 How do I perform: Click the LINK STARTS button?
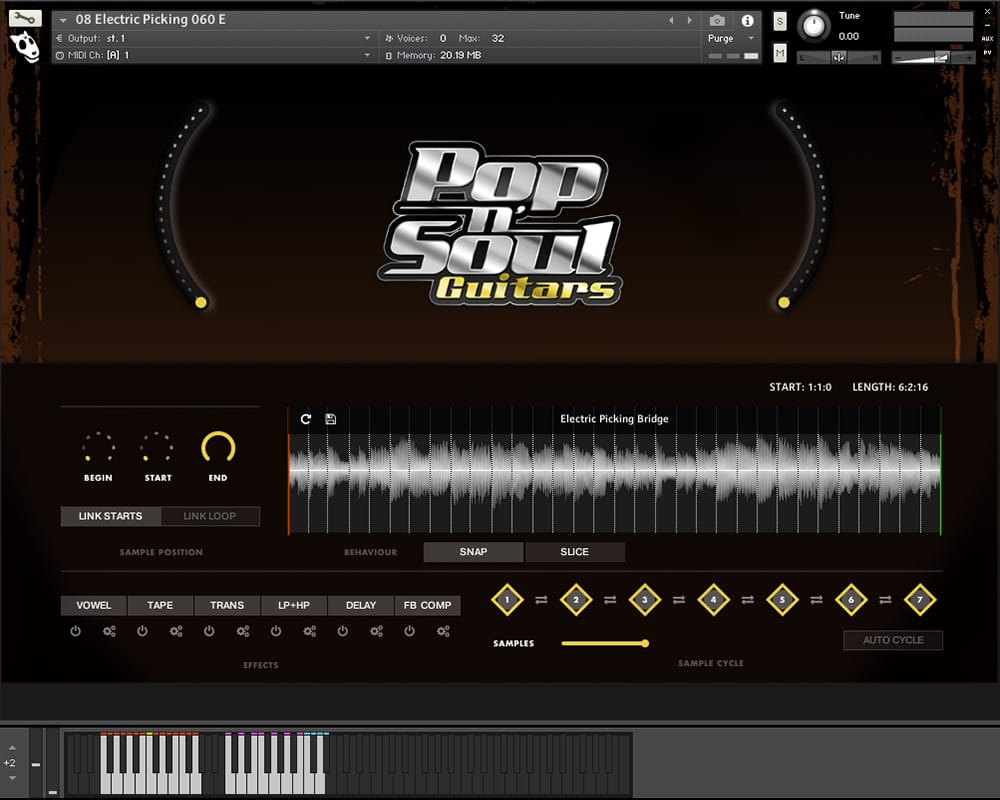click(110, 516)
